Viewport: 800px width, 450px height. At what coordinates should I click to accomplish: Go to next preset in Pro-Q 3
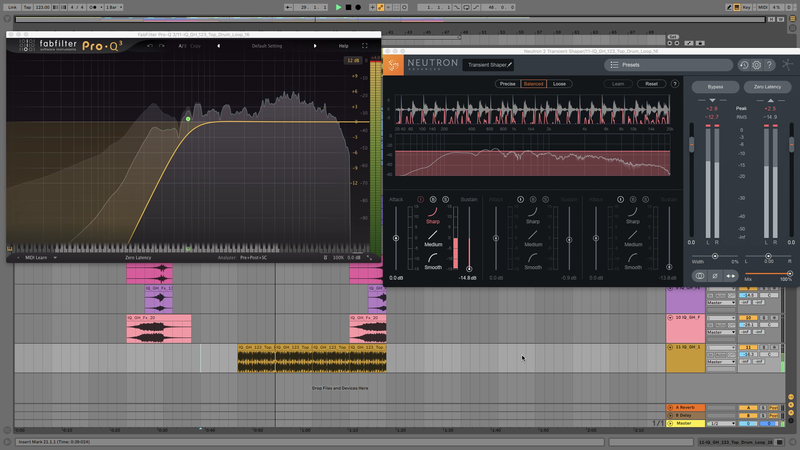[315, 46]
